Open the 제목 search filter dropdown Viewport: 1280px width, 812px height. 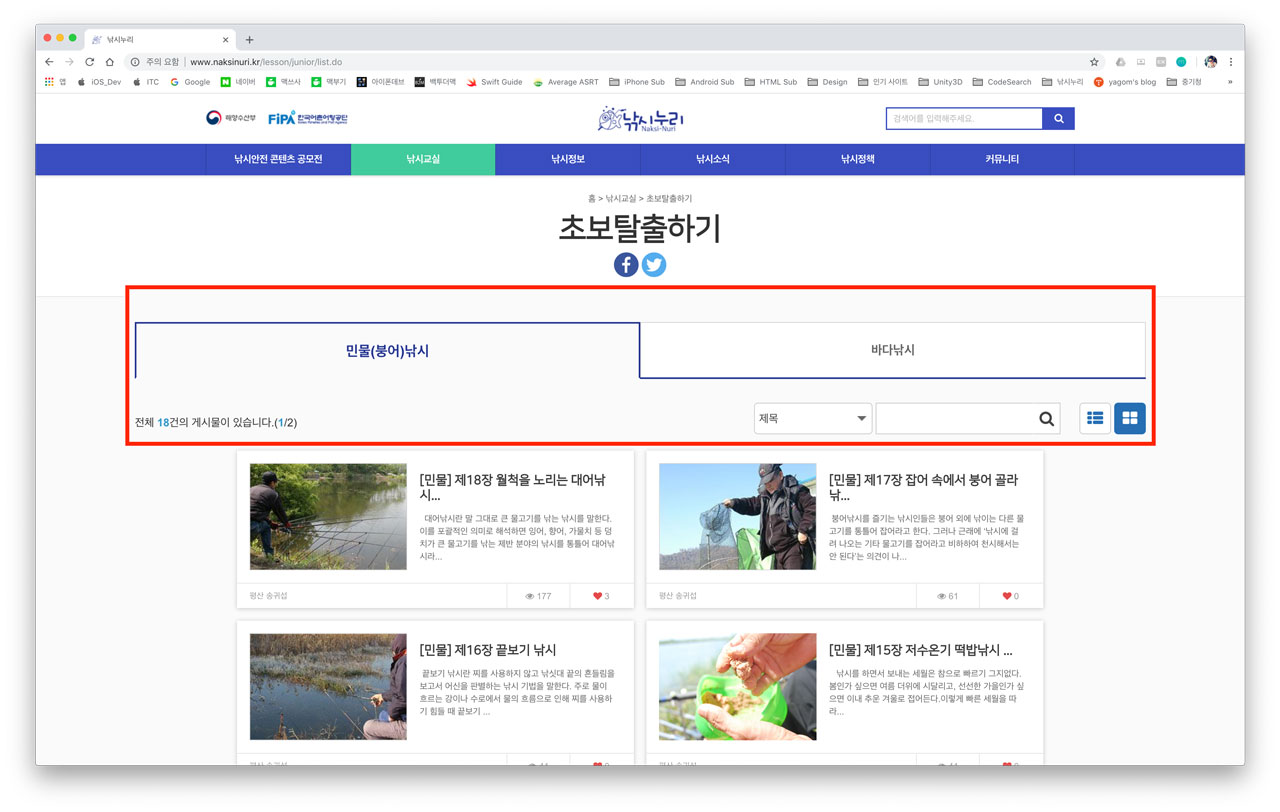[812, 418]
